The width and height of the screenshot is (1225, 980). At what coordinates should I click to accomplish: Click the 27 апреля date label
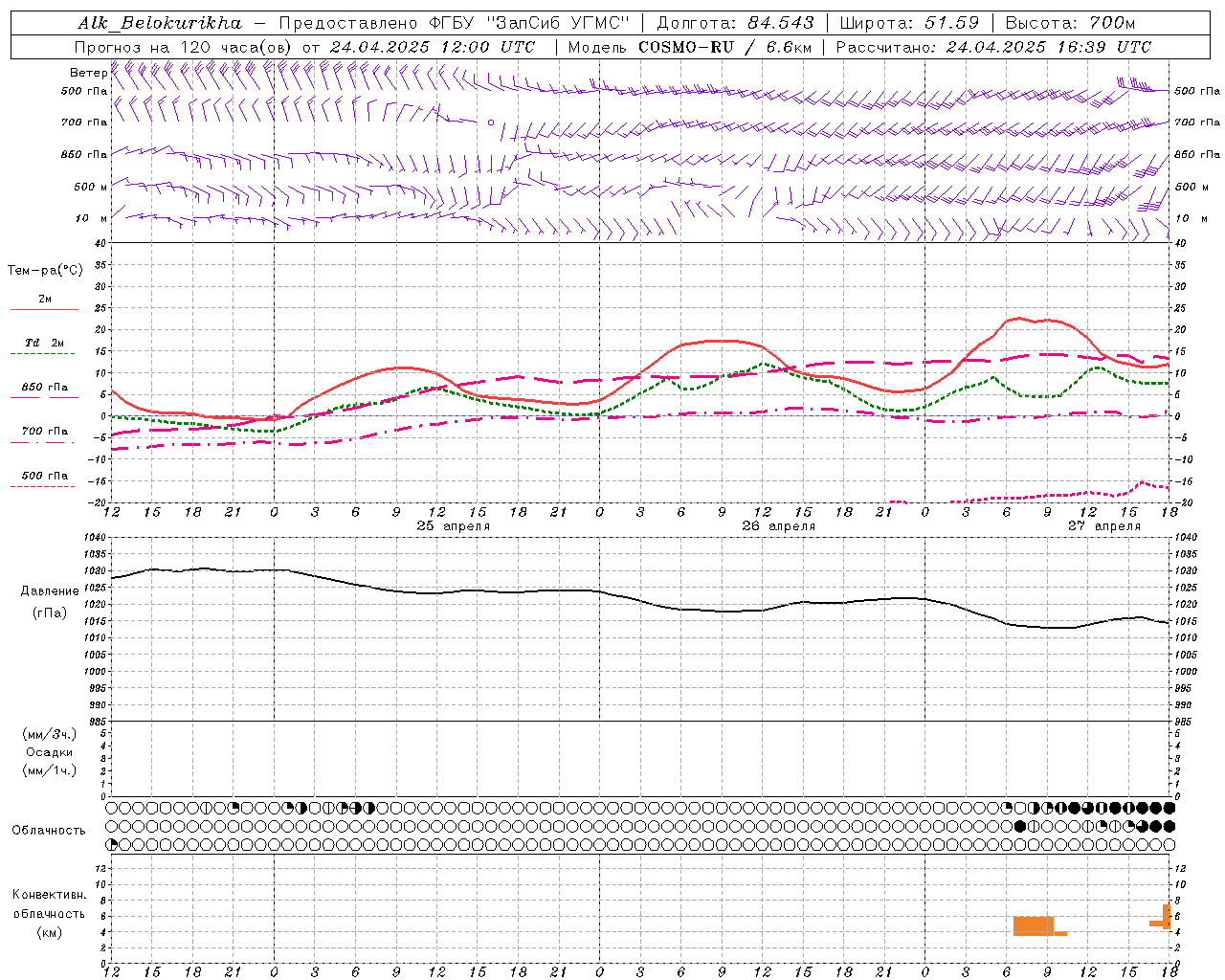pyautogui.click(x=1103, y=526)
